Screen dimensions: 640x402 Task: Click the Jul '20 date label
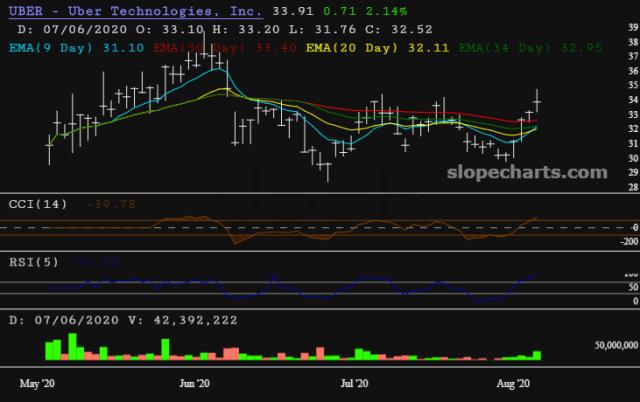[x=355, y=382]
